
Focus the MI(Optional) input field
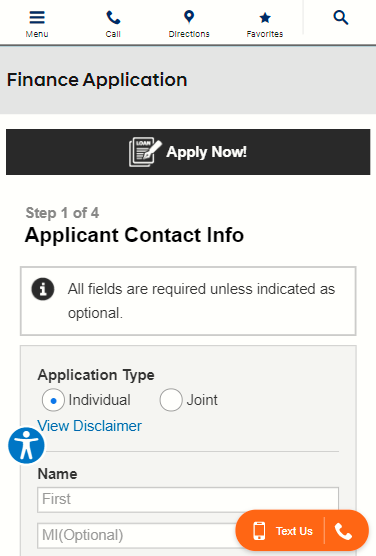click(x=137, y=535)
